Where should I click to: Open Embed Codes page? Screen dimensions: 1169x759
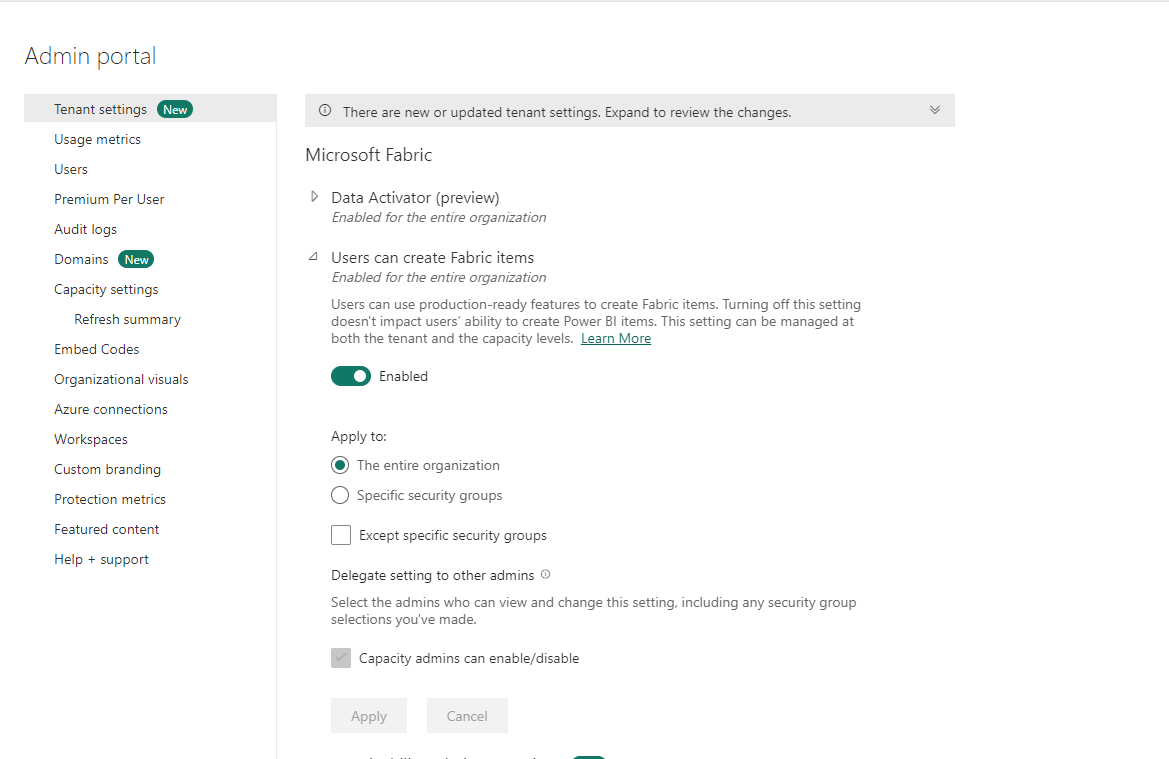coord(96,349)
